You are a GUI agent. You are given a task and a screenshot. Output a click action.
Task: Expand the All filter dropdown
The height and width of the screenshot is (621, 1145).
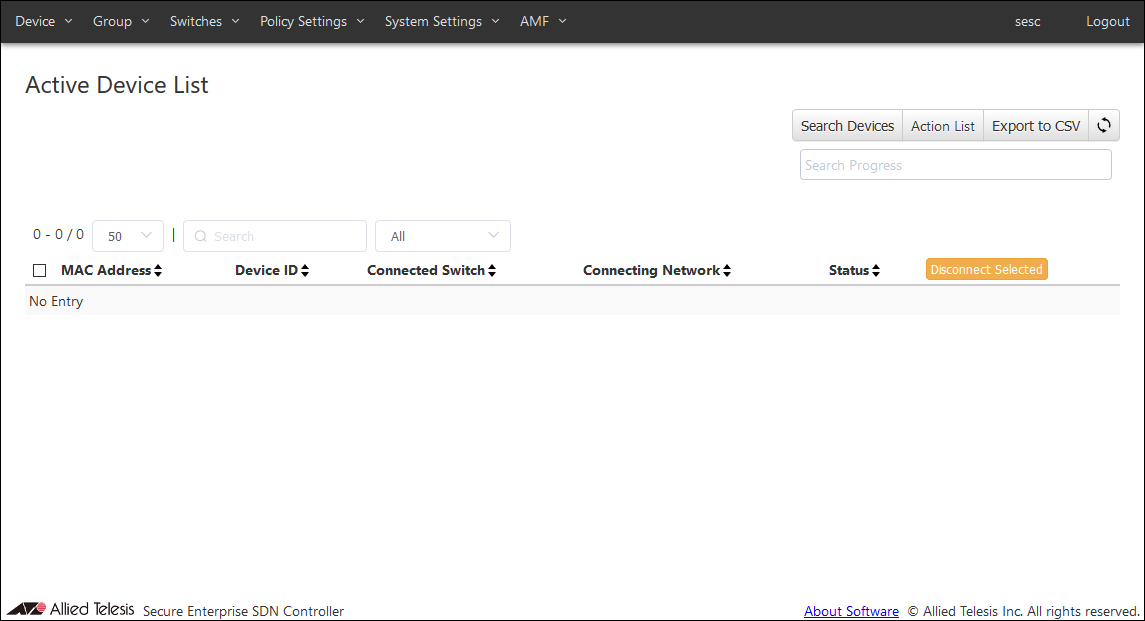pyautogui.click(x=442, y=236)
